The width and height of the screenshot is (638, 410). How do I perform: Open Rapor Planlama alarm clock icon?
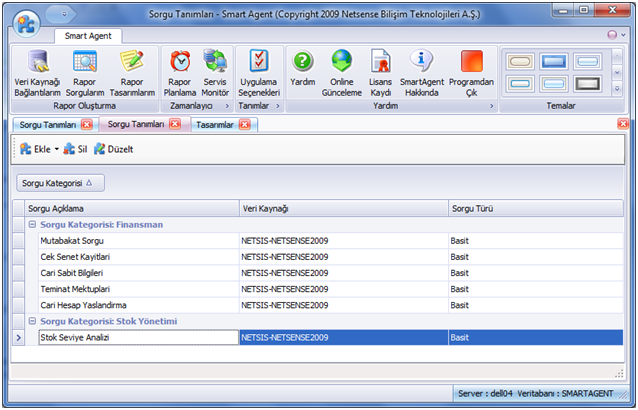(180, 61)
